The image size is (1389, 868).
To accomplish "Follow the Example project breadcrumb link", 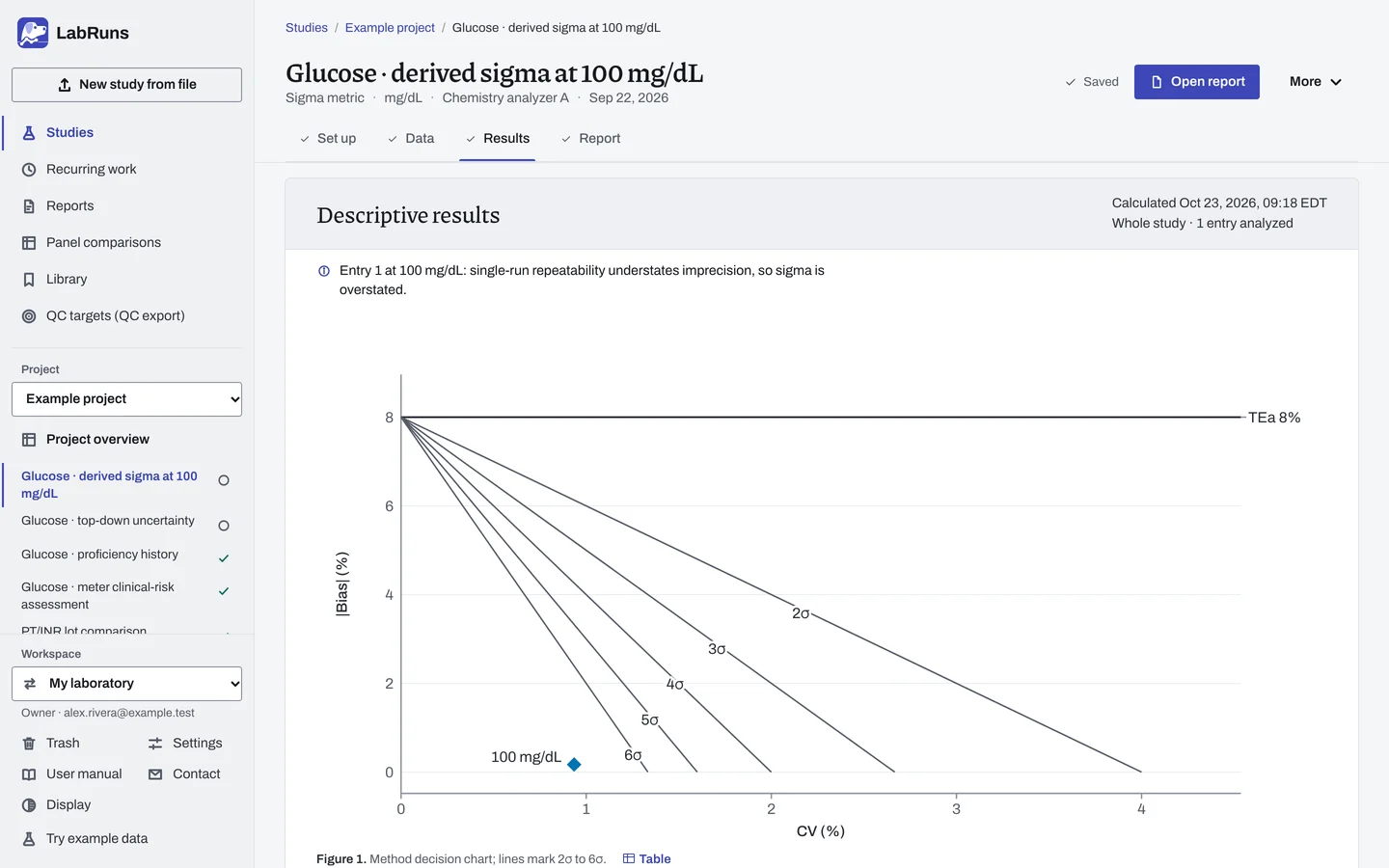I will click(x=390, y=28).
